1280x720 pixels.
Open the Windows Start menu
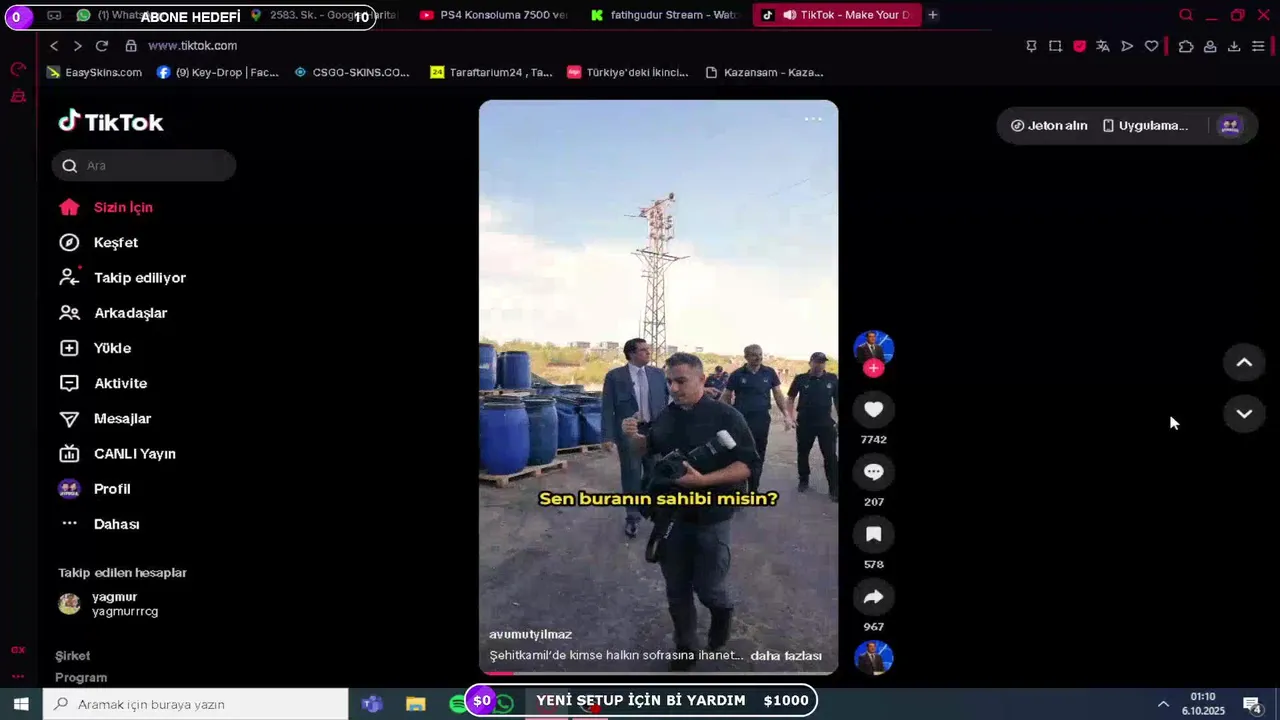click(x=20, y=704)
